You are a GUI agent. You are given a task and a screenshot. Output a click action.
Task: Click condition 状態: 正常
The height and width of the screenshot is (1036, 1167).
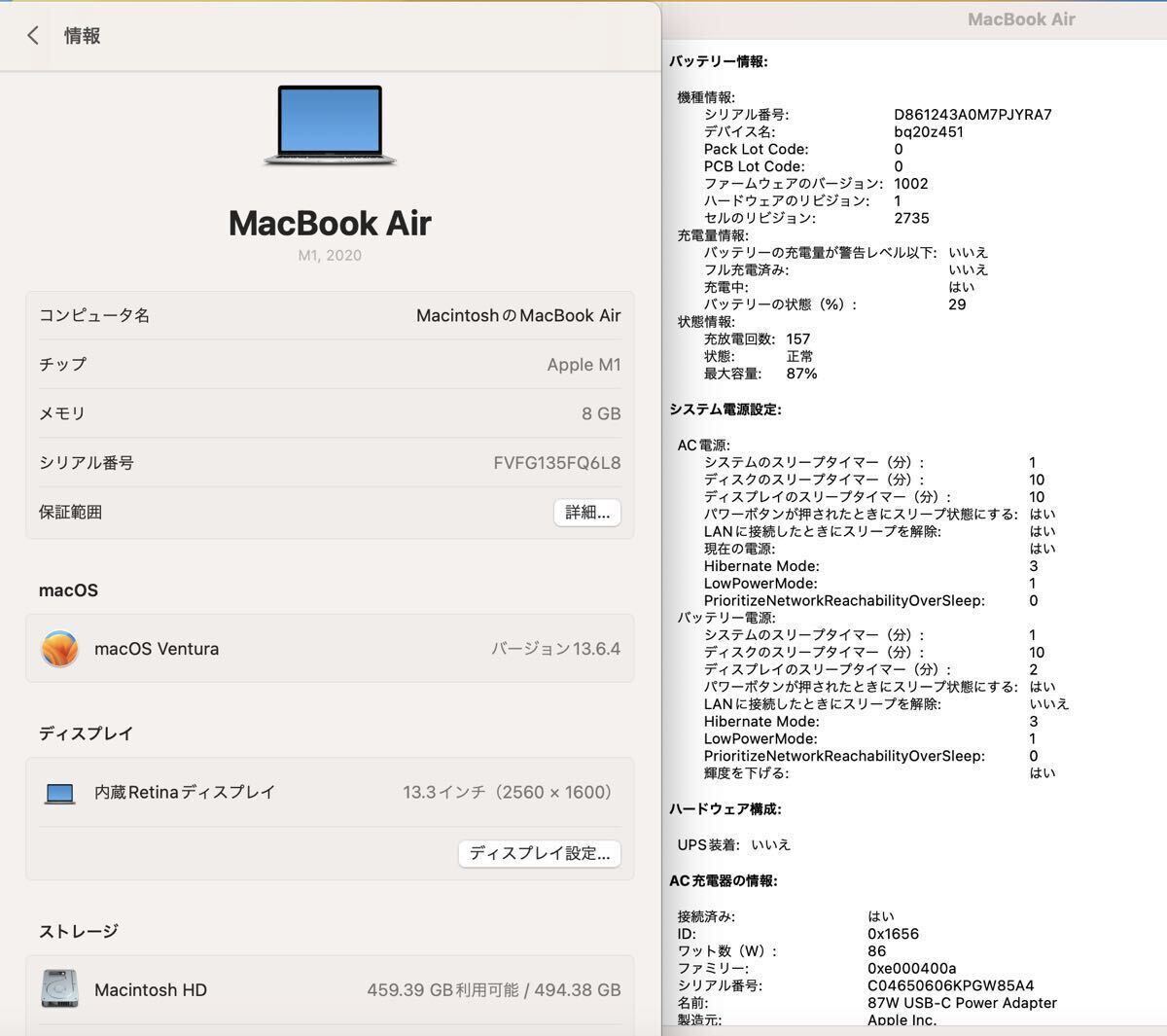[759, 357]
